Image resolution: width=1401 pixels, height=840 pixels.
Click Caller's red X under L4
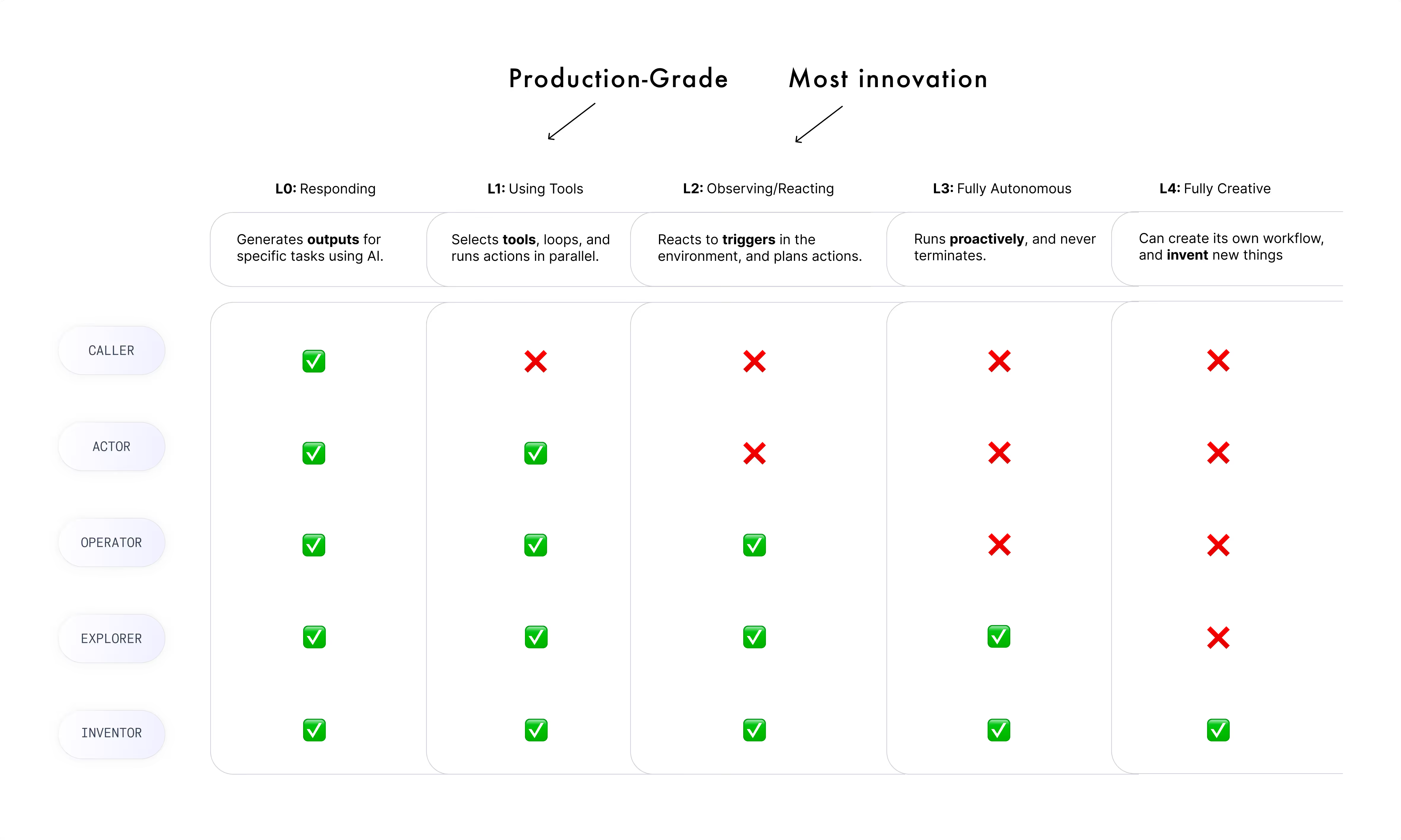[1218, 360]
